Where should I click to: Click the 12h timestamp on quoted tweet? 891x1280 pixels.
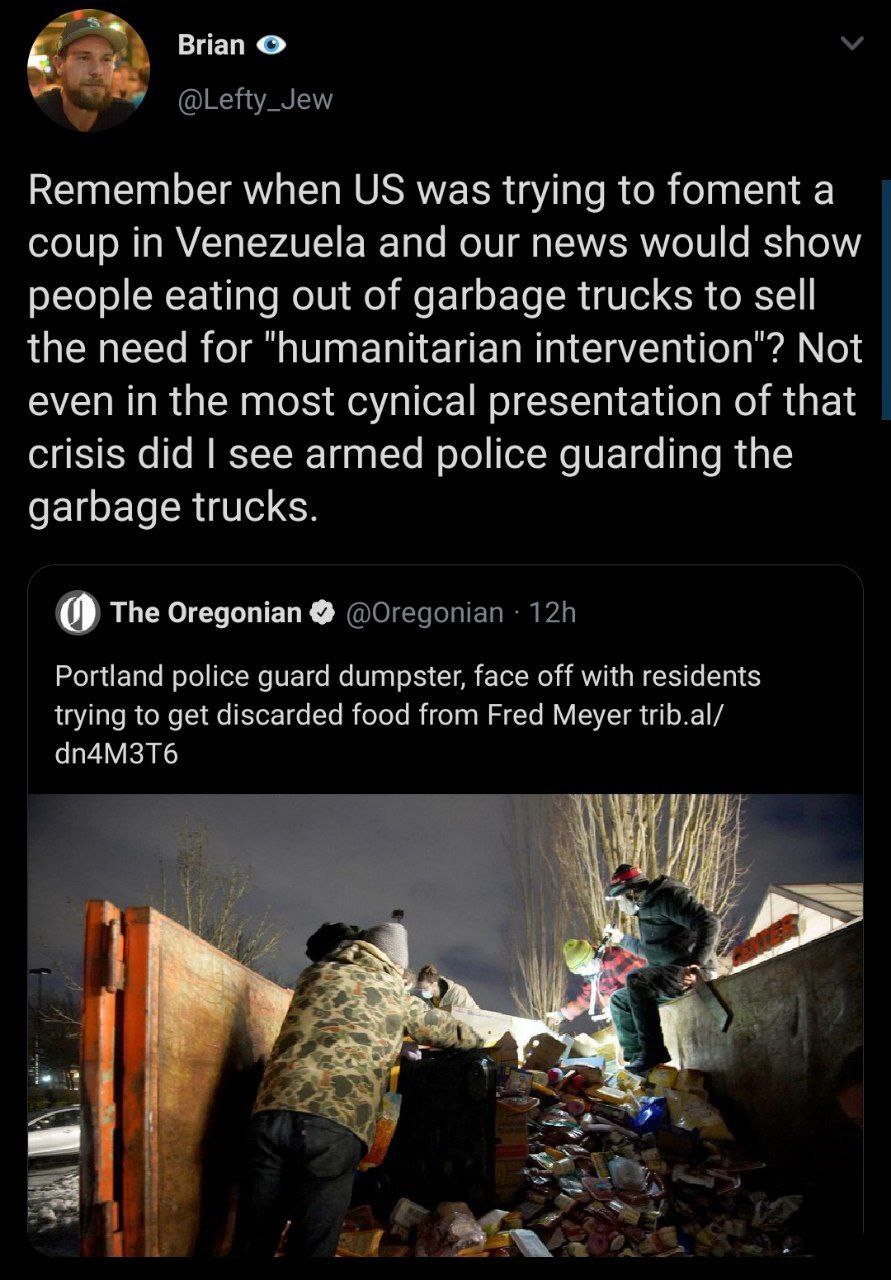pyautogui.click(x=552, y=612)
